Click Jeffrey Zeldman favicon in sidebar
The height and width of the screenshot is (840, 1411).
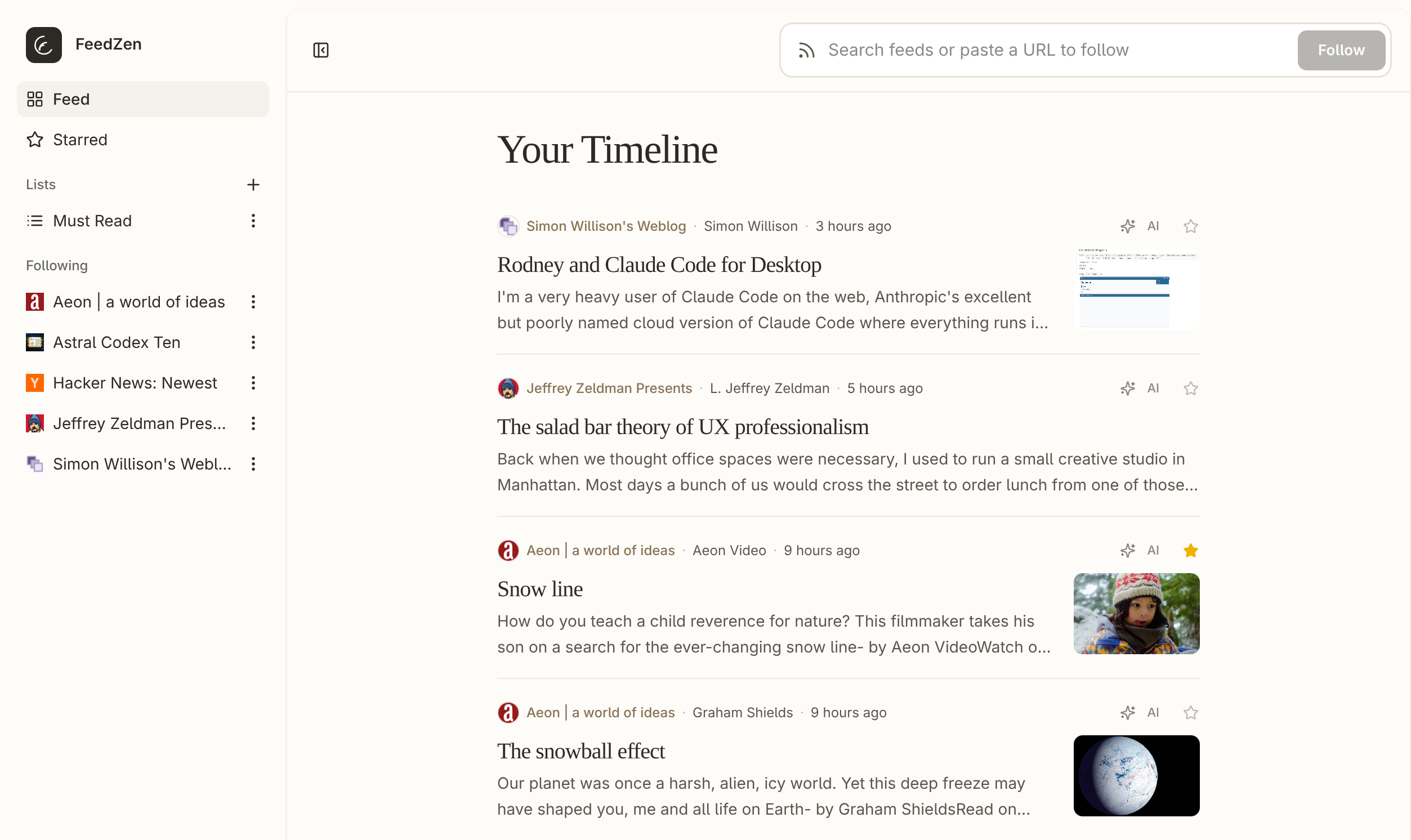[x=35, y=423]
